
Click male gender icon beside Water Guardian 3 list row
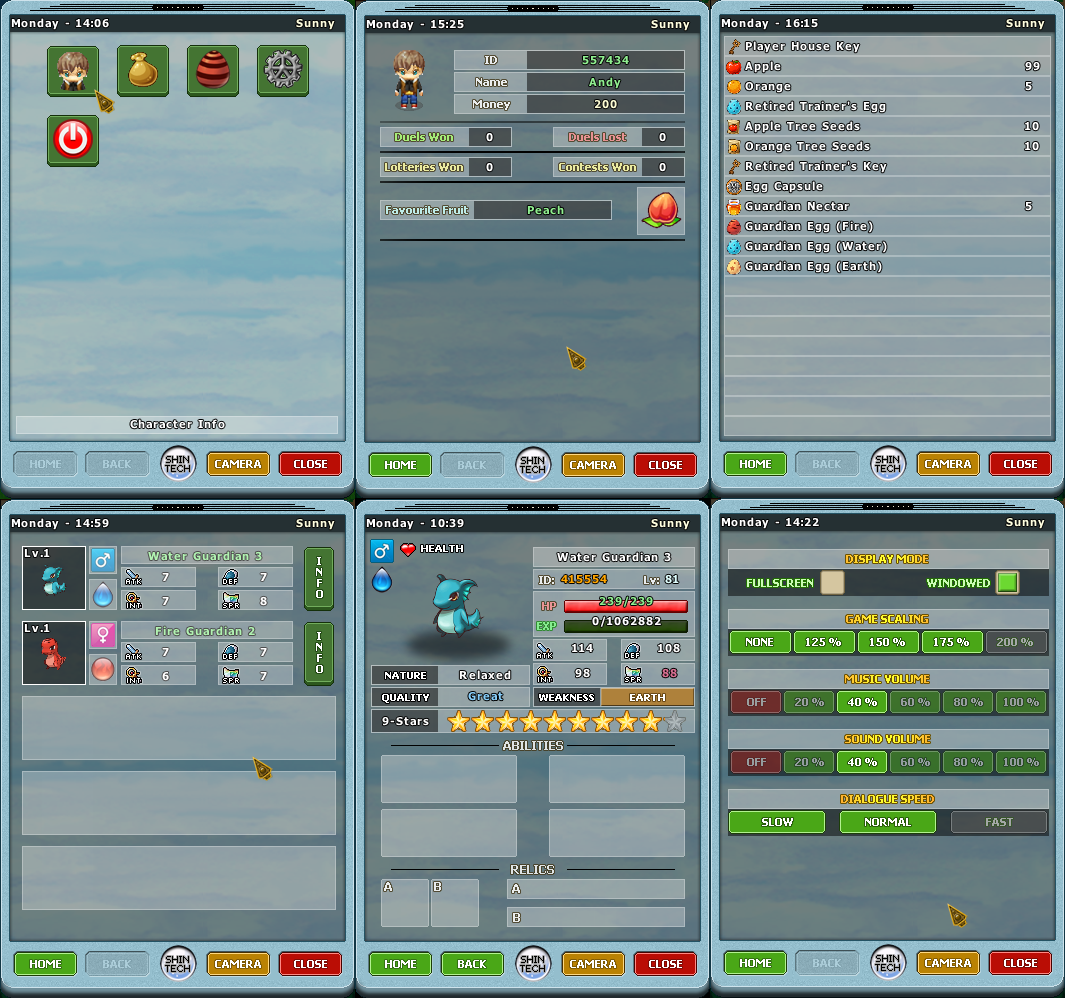coord(103,560)
